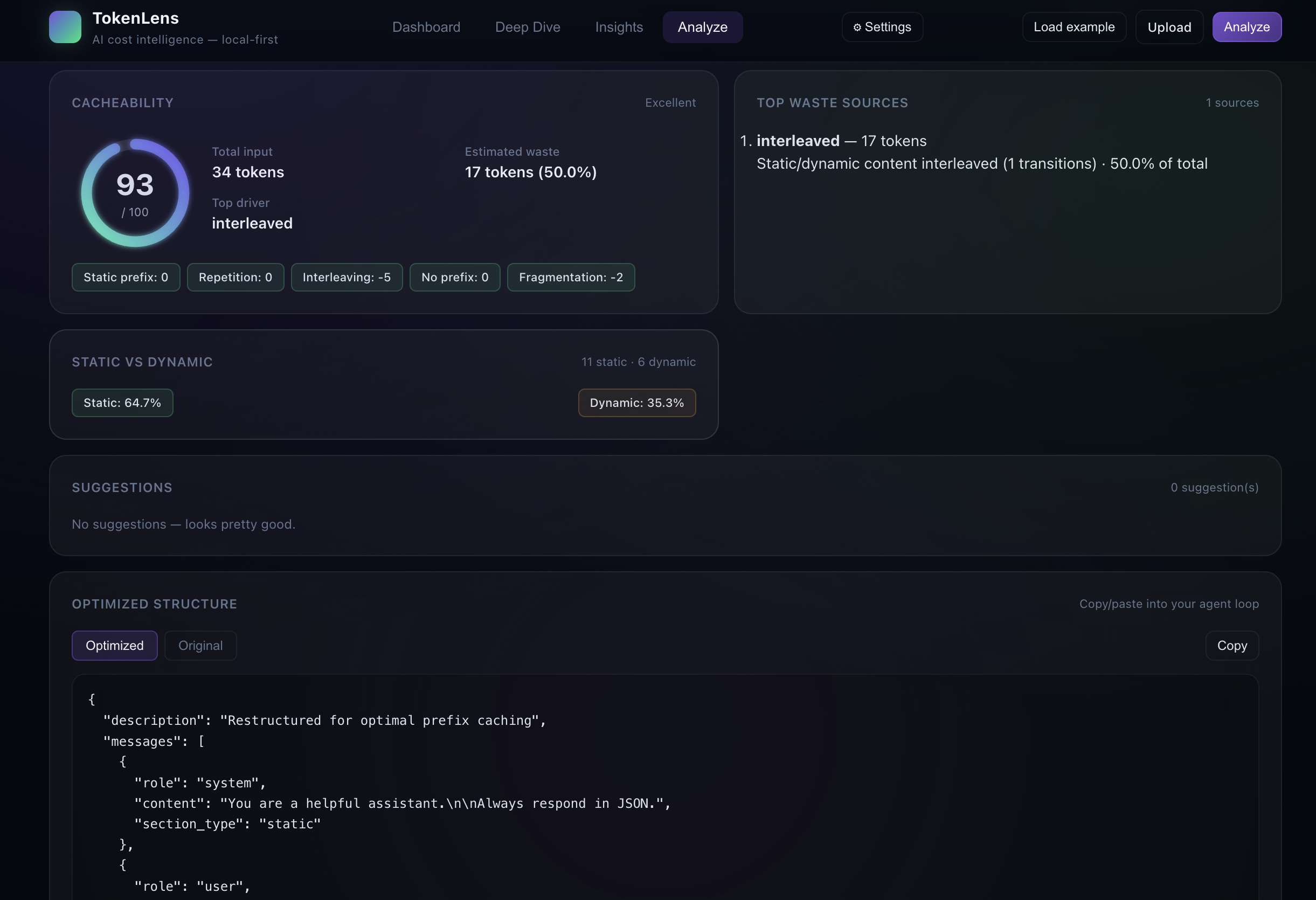The width and height of the screenshot is (1316, 900).
Task: Click the 'Static/dynamic content interleaved' description
Action: (982, 164)
